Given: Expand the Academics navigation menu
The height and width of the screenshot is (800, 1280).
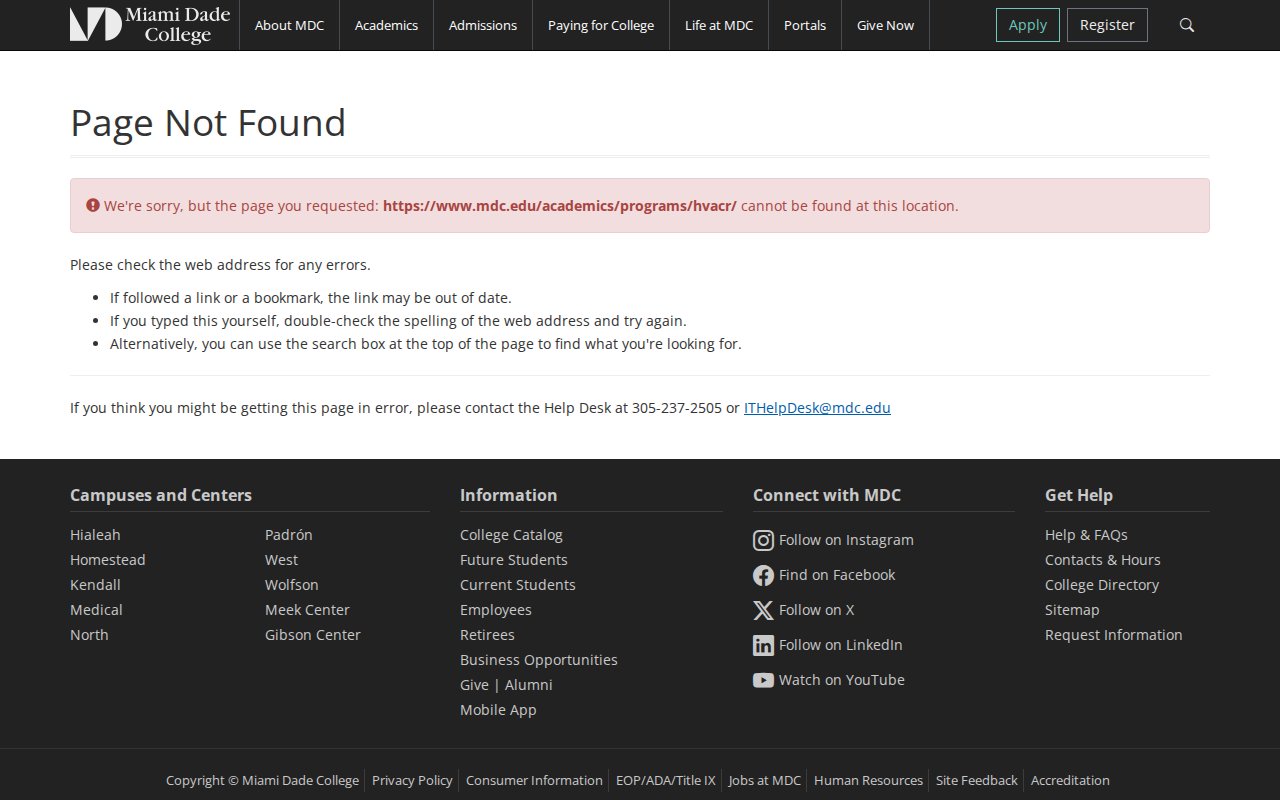Looking at the screenshot, I should pos(386,25).
